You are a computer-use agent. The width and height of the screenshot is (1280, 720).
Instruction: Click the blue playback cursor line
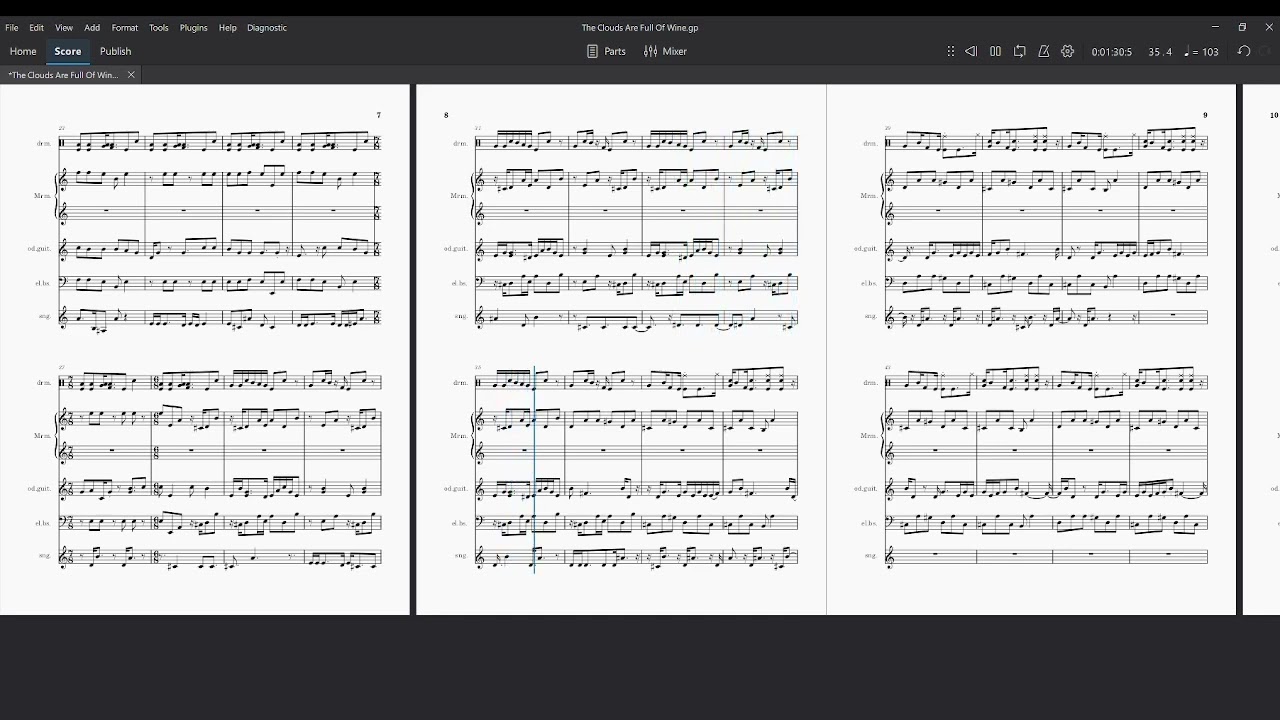[x=534, y=470]
